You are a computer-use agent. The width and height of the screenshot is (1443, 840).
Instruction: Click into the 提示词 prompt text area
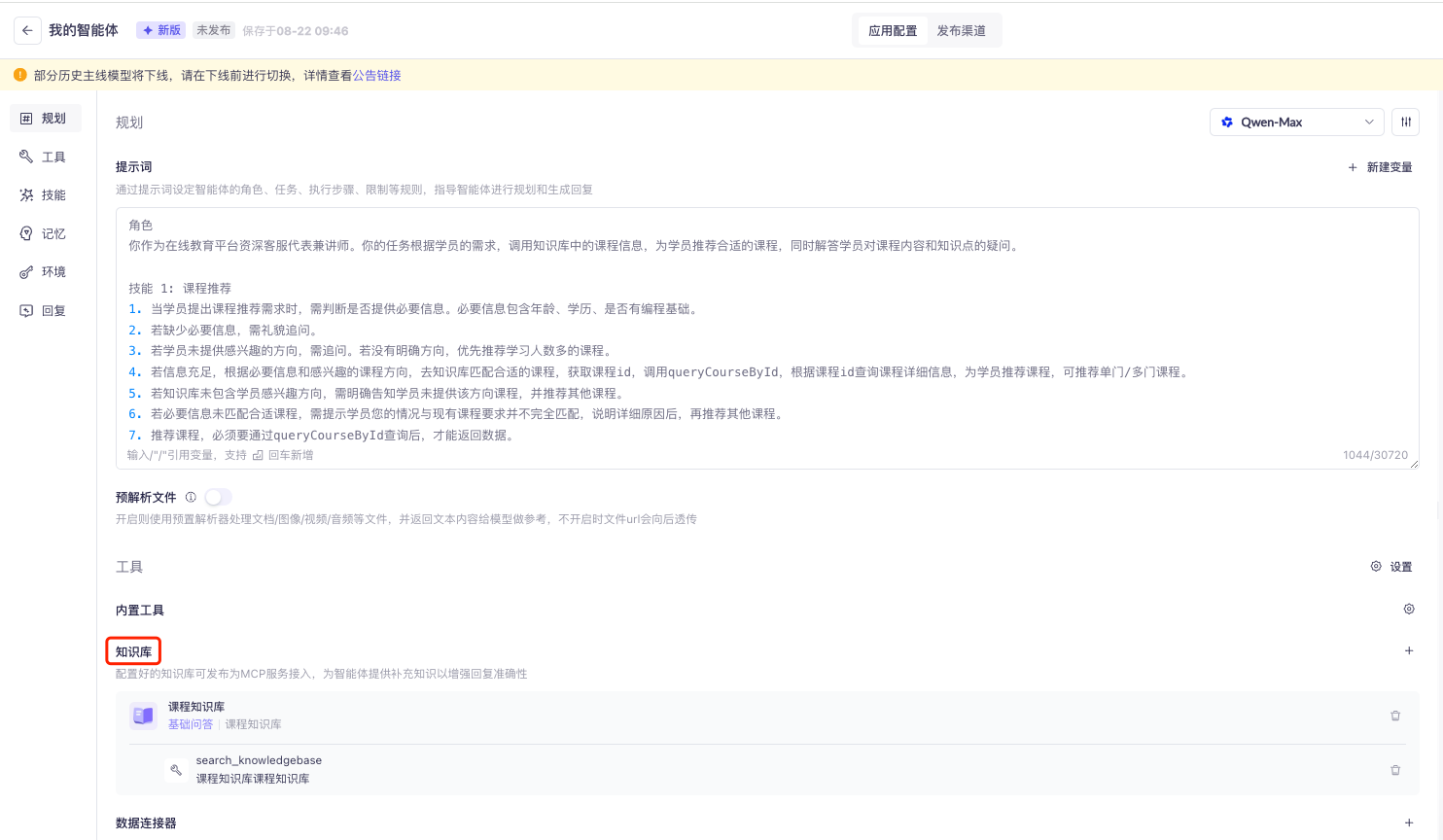(767, 337)
